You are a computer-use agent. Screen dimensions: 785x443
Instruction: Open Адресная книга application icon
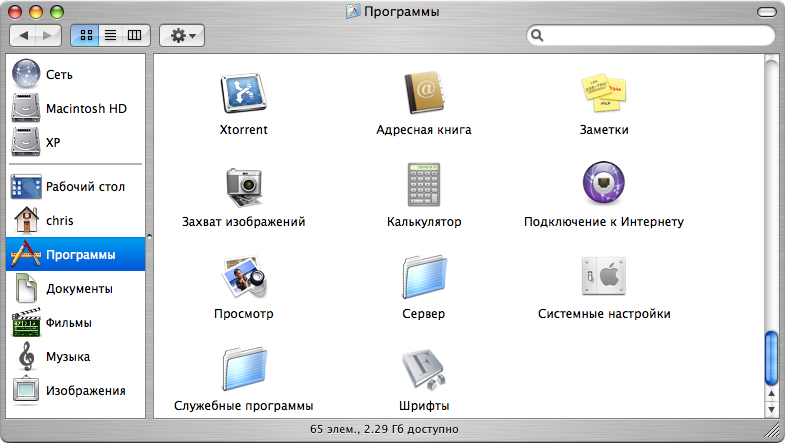click(424, 93)
